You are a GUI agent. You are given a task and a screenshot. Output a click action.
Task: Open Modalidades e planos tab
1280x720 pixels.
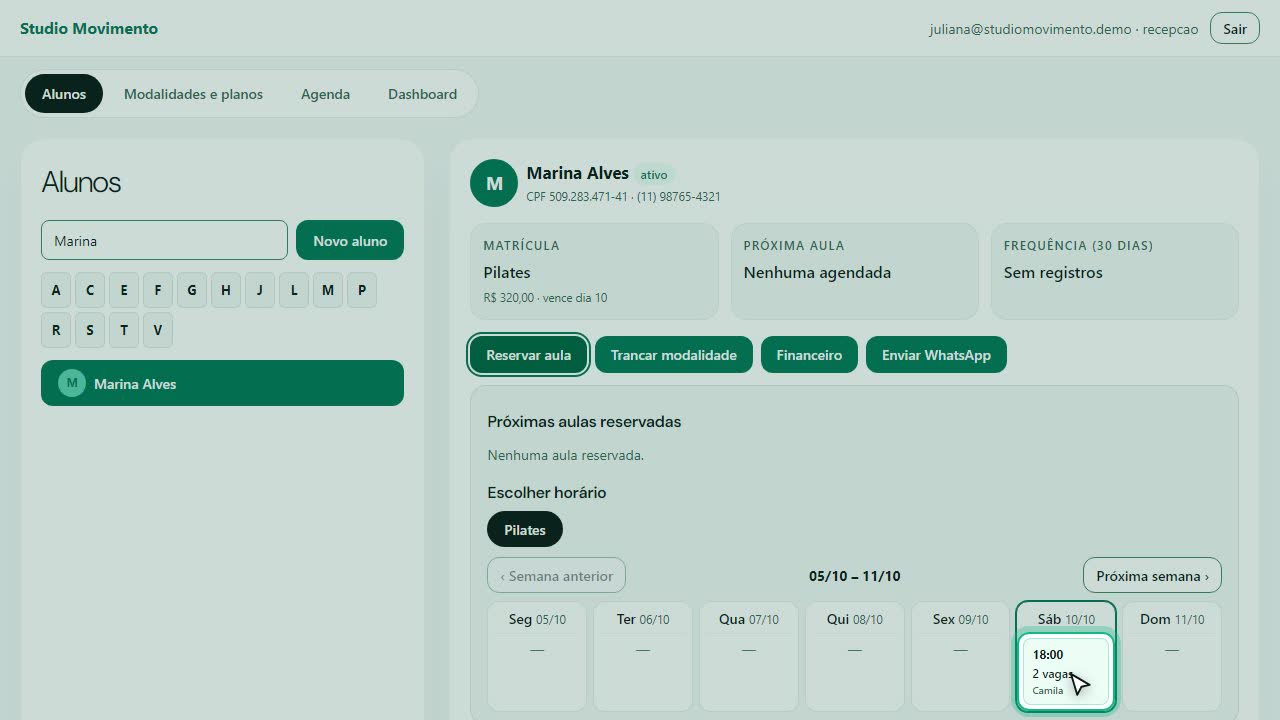click(x=193, y=94)
